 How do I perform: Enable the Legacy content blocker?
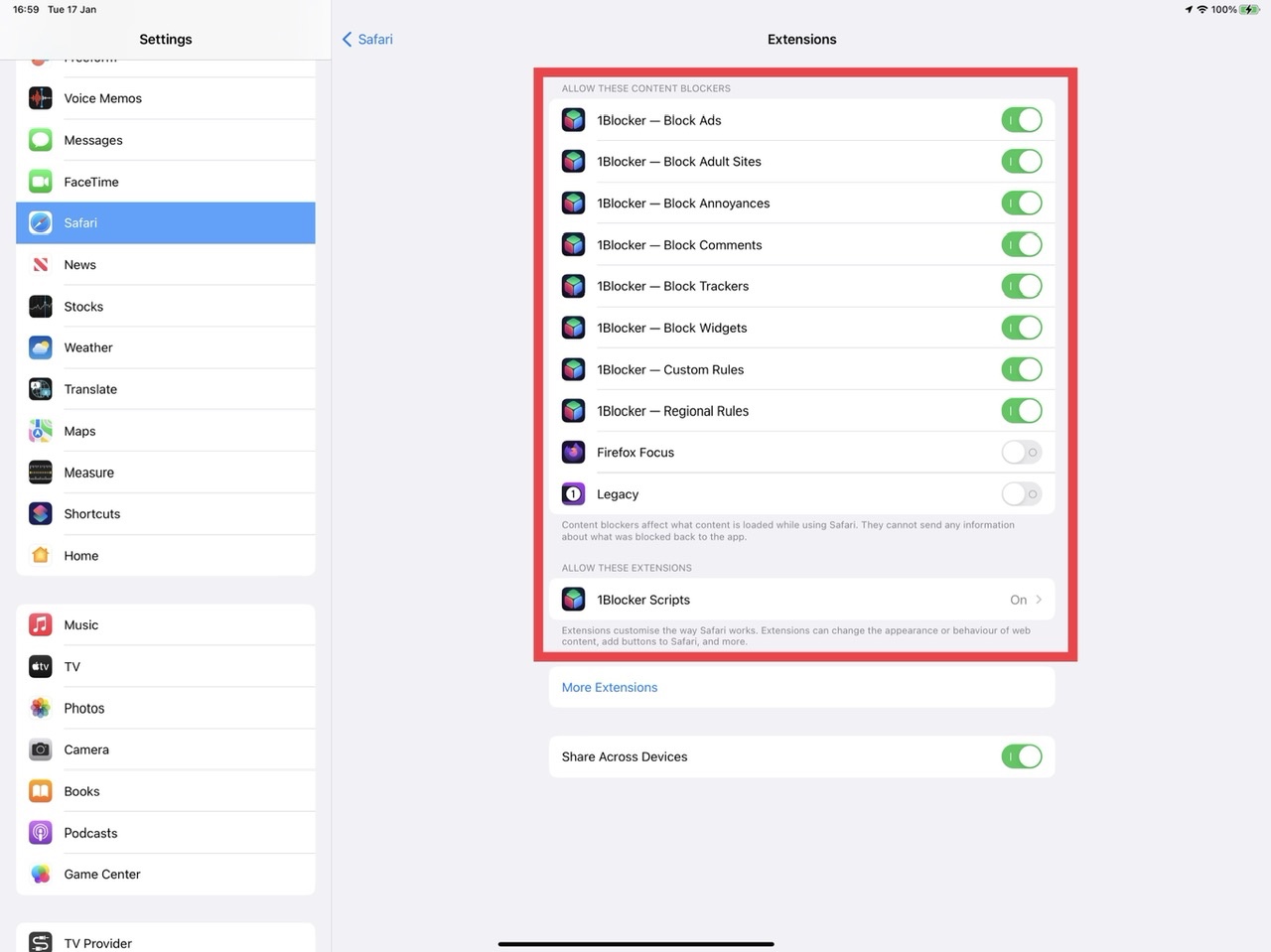1022,493
